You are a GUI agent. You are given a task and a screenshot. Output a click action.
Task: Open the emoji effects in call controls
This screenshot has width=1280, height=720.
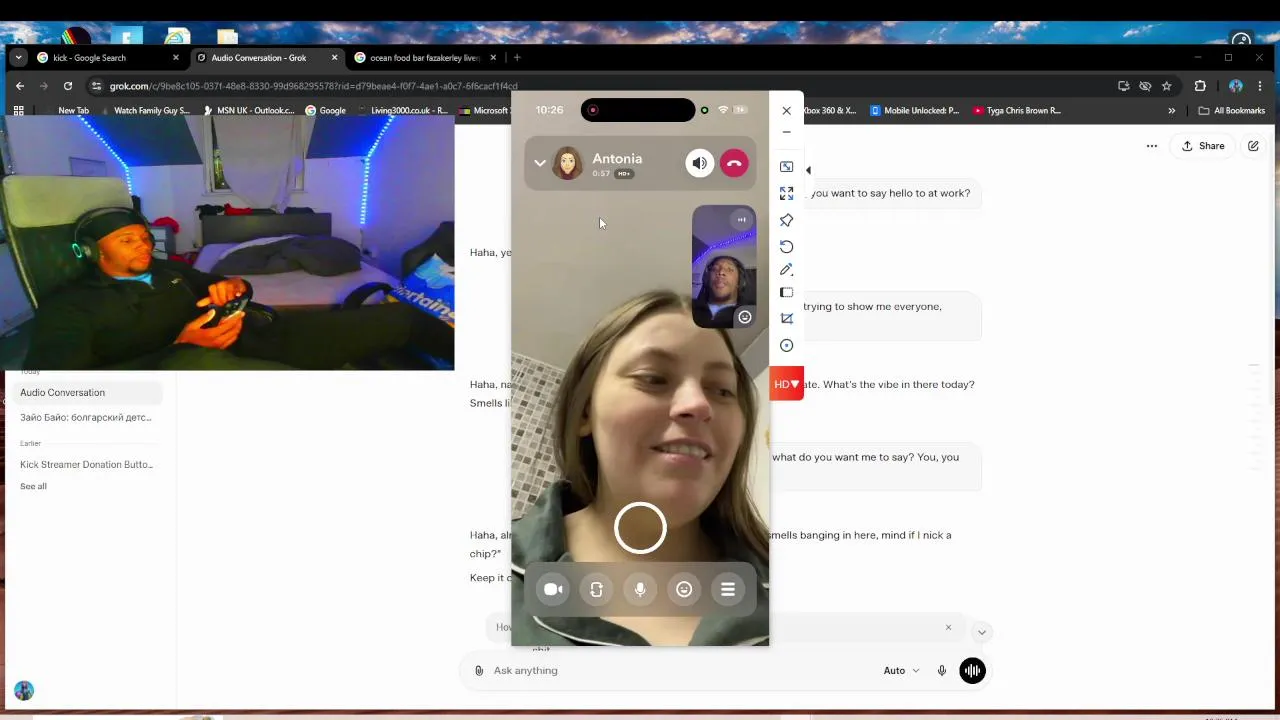[x=684, y=590]
